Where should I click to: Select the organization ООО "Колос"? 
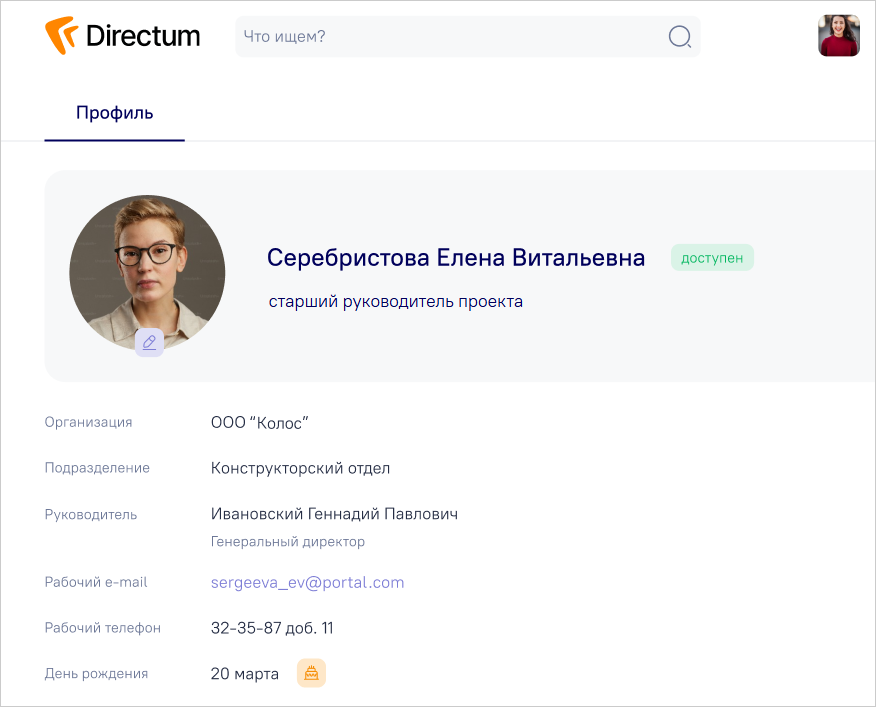click(x=259, y=422)
